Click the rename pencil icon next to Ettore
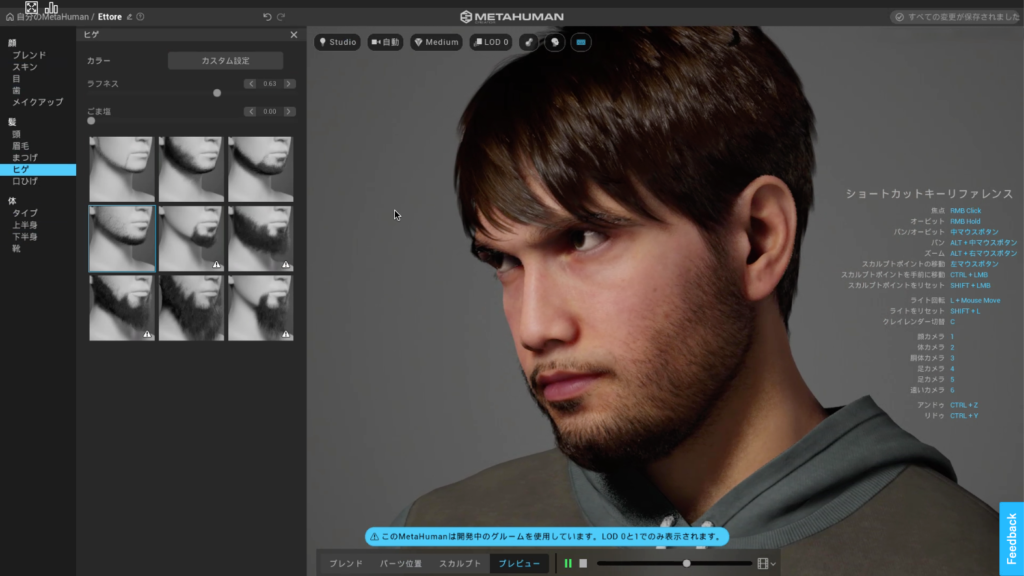The width and height of the screenshot is (1024, 576). pyautogui.click(x=129, y=17)
